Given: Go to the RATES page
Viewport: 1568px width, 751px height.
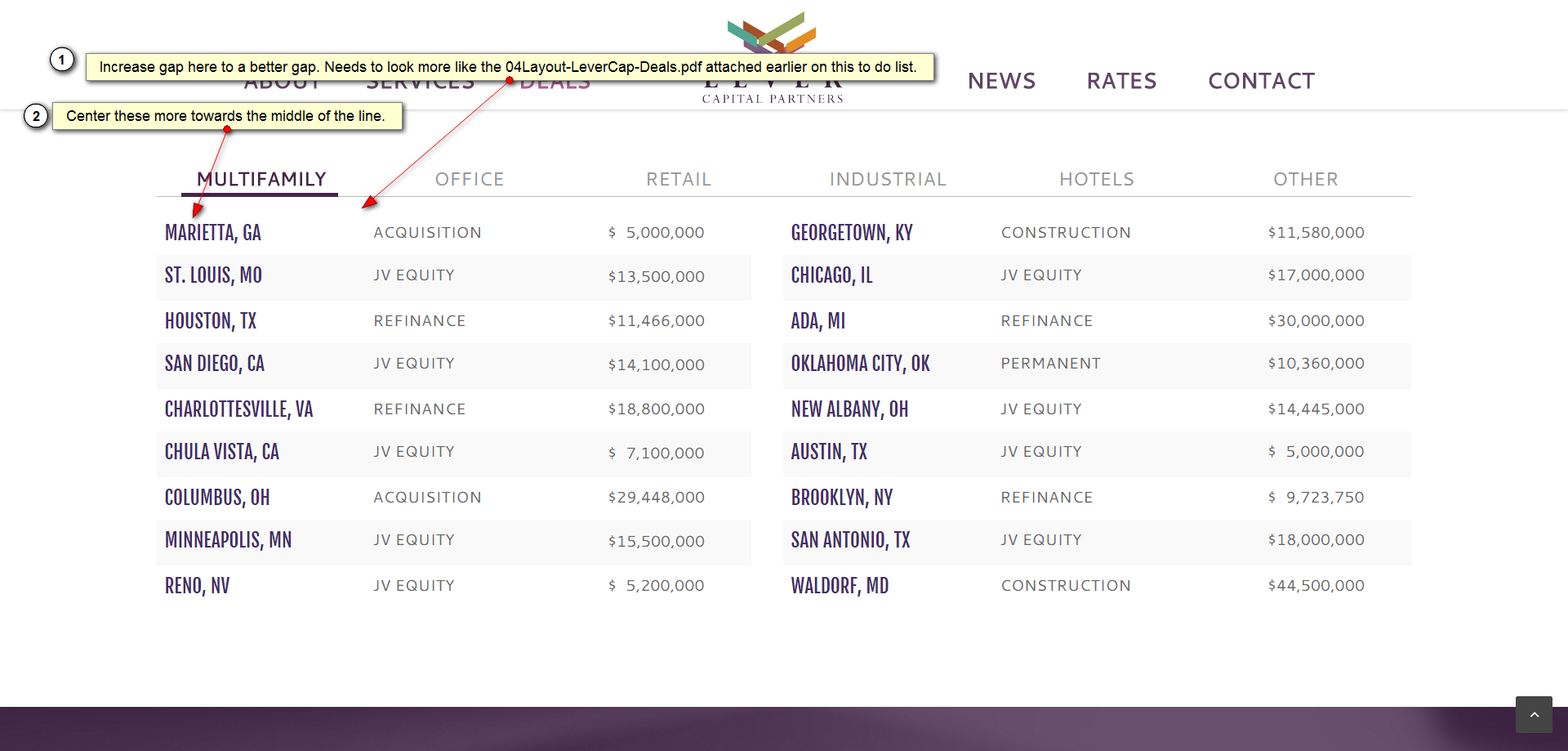Looking at the screenshot, I should pos(1121,81).
